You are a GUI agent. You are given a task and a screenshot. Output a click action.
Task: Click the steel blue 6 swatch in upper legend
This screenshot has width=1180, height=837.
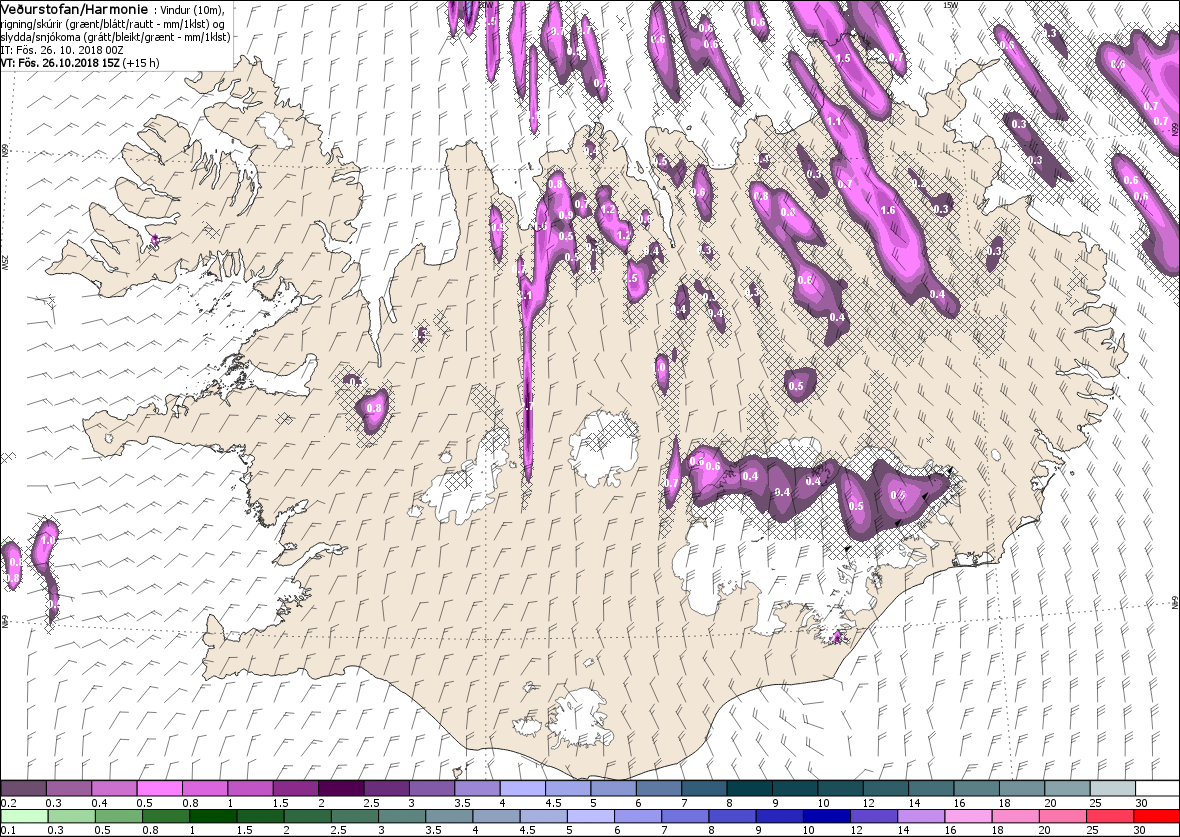click(x=658, y=788)
